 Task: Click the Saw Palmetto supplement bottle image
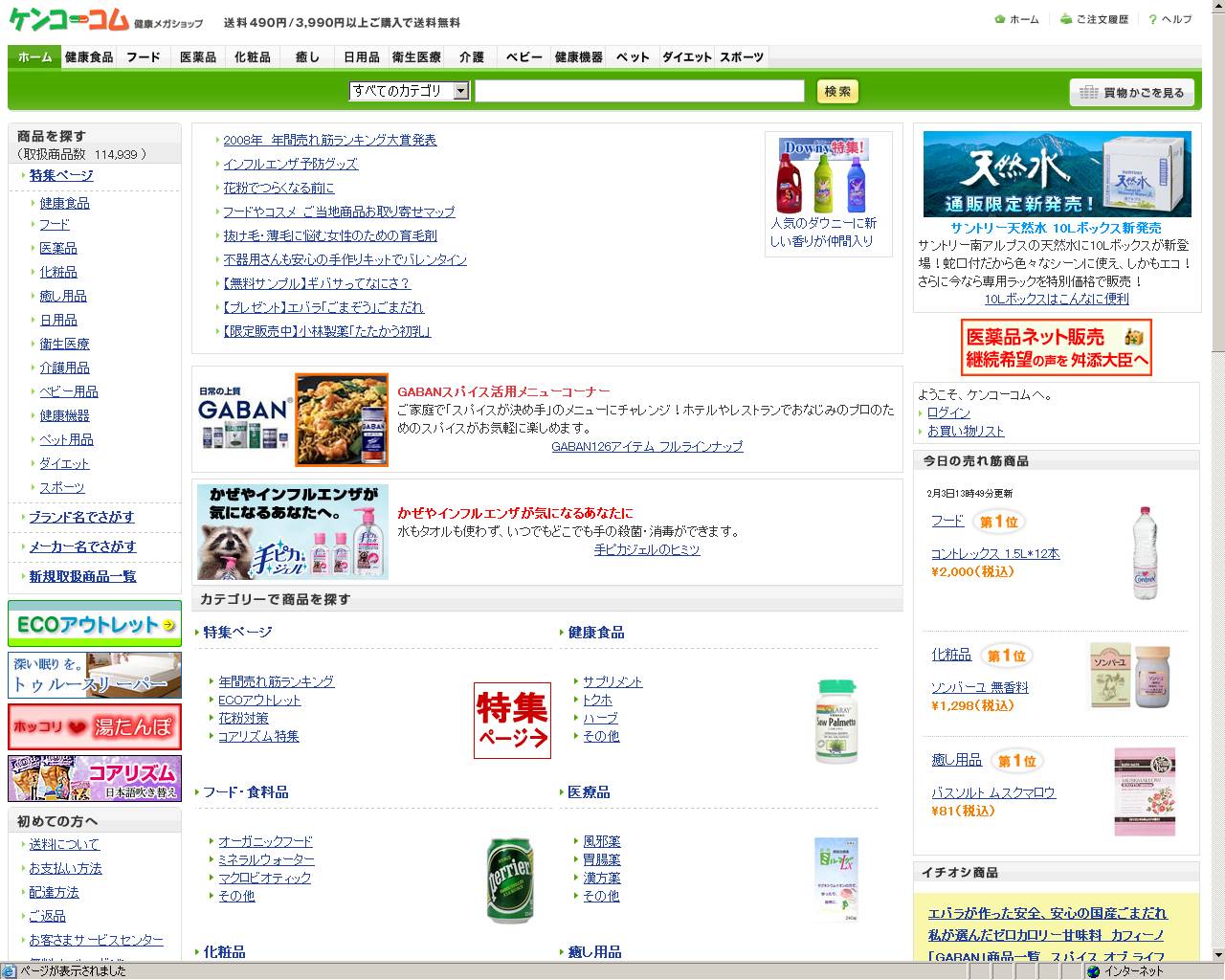coord(836,721)
